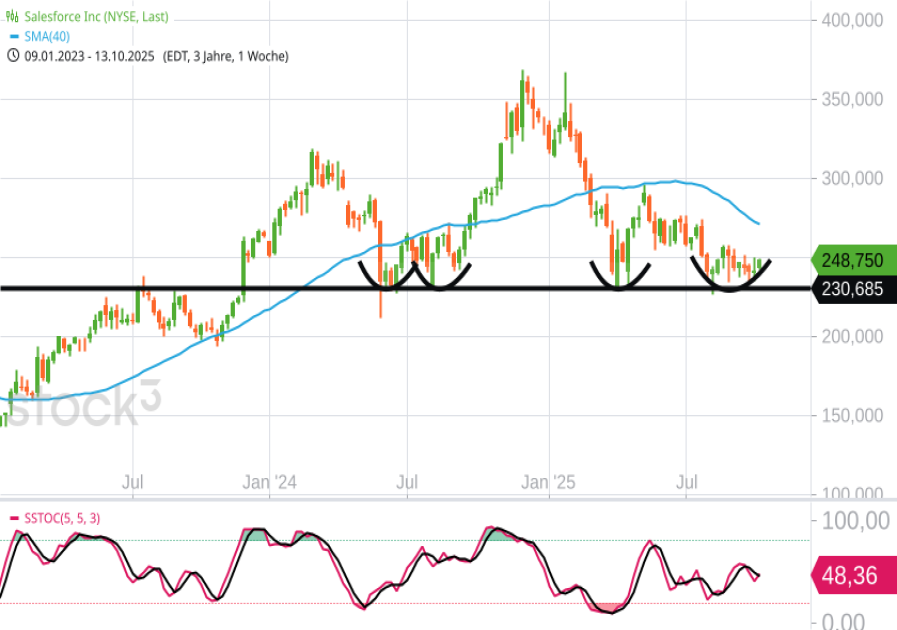Click the candlestick icon beside Salesforce Inc
Viewport: 897px width, 630px height.
tap(13, 18)
